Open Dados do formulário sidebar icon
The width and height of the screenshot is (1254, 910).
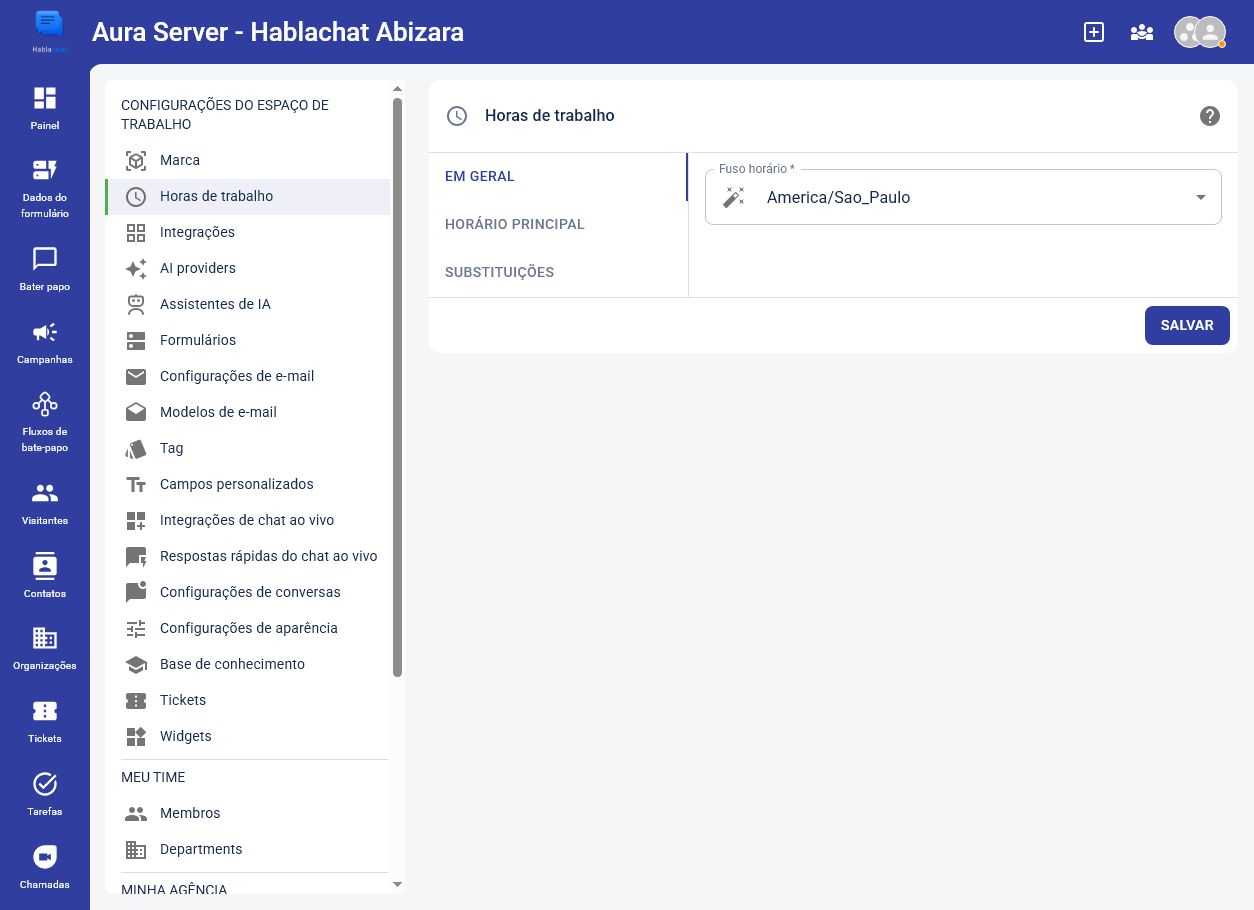(x=45, y=170)
